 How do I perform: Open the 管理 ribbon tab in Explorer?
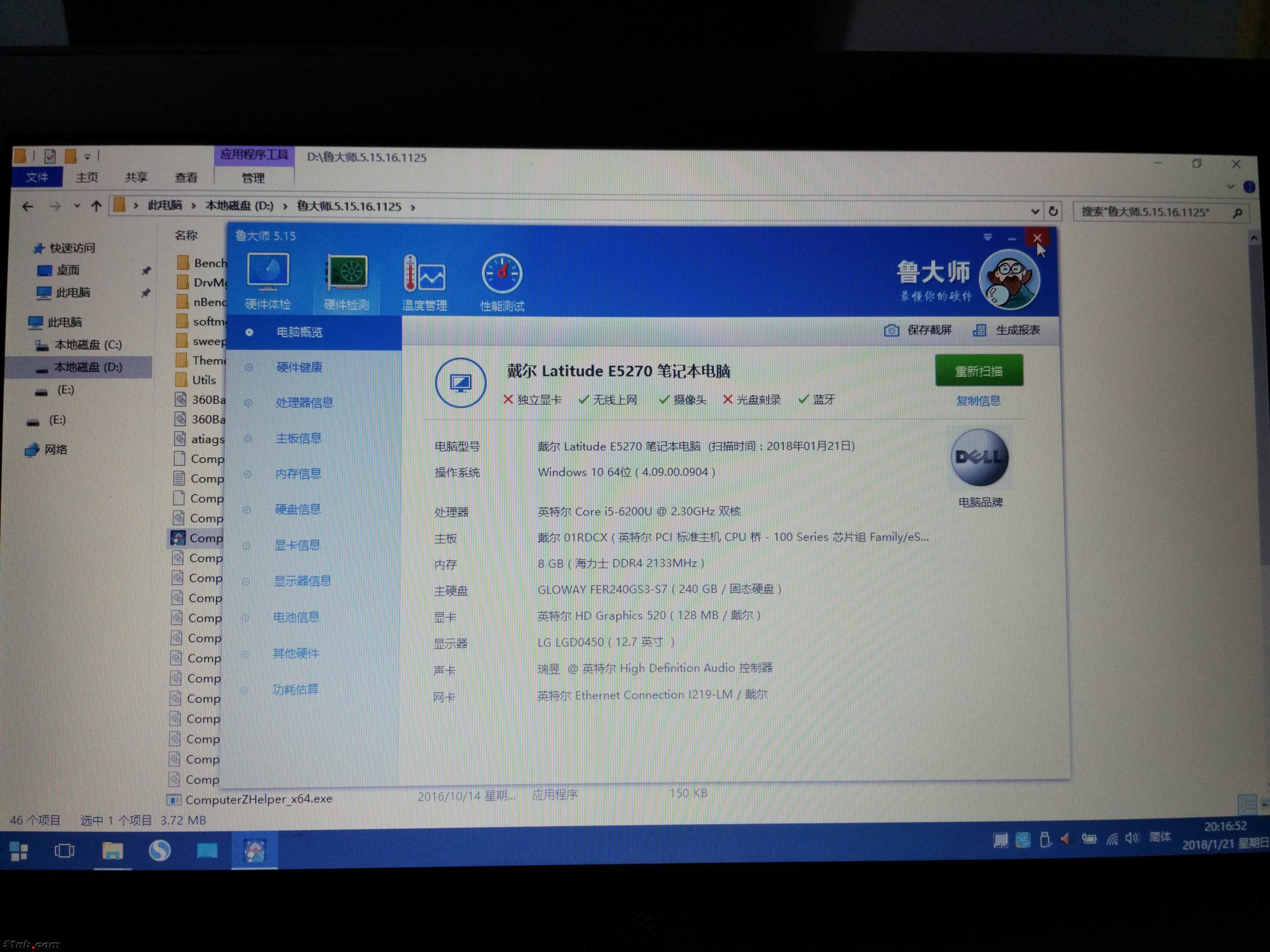(x=253, y=179)
